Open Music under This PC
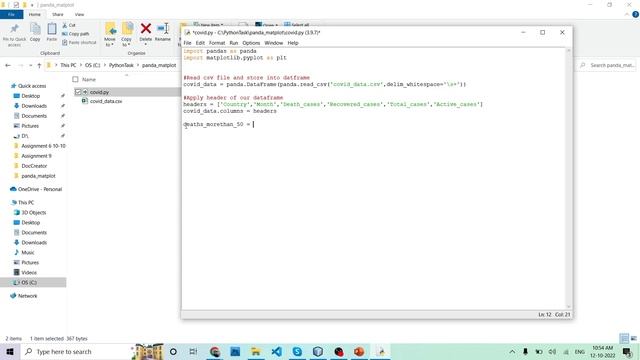 pos(28,253)
